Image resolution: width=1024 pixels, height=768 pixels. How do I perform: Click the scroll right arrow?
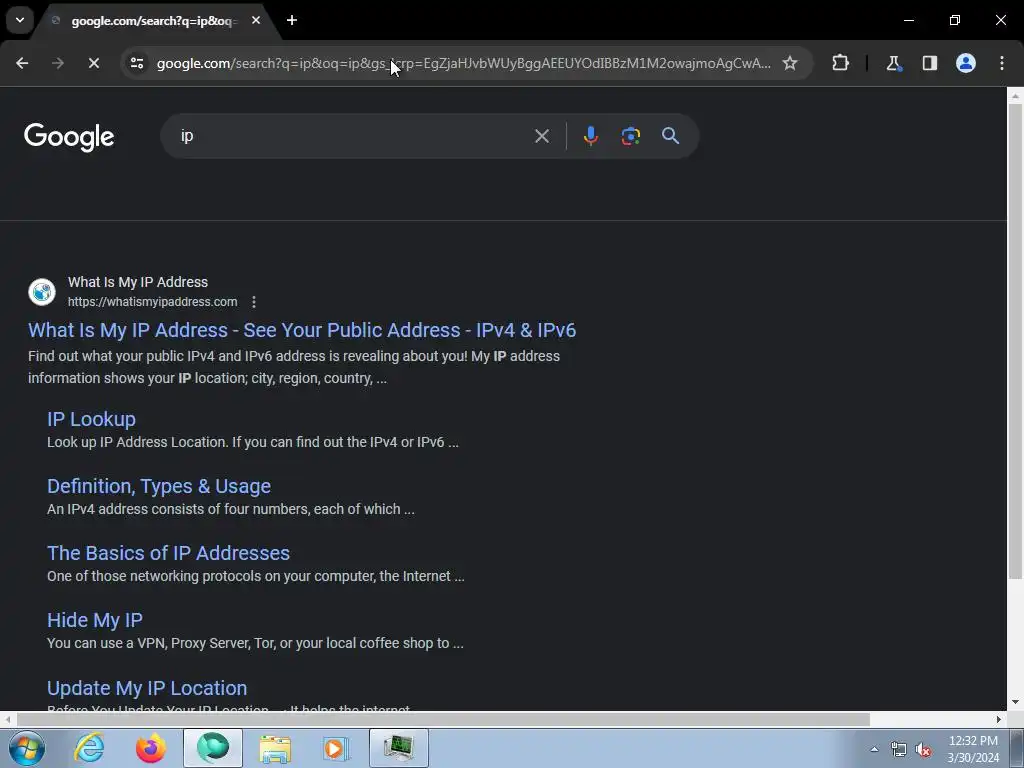pos(999,719)
